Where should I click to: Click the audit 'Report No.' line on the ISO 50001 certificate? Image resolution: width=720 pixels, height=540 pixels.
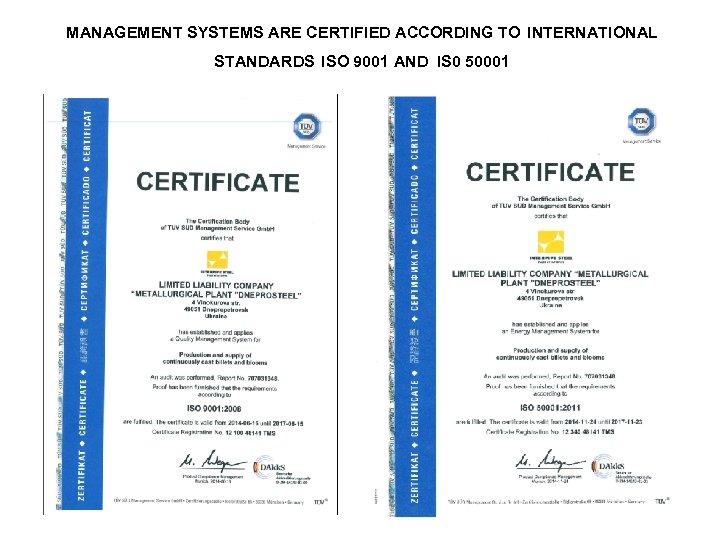pos(550,377)
